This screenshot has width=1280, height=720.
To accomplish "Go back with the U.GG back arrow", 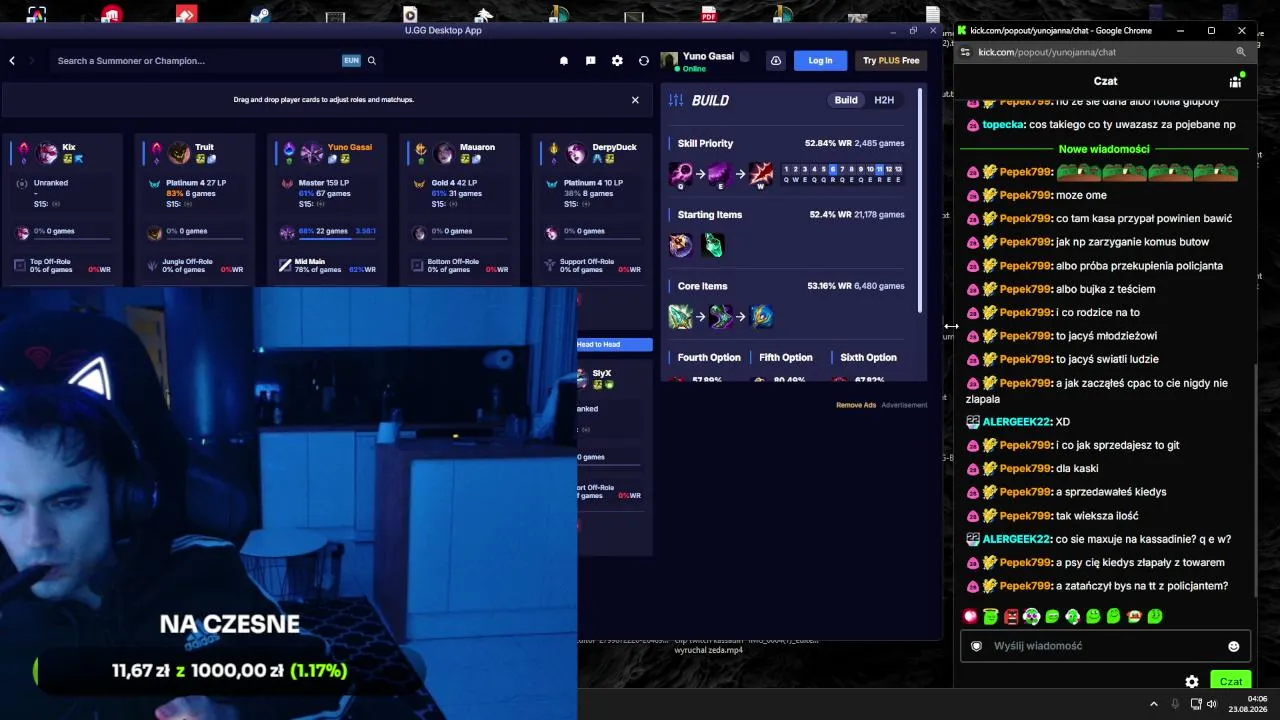I will [12, 61].
